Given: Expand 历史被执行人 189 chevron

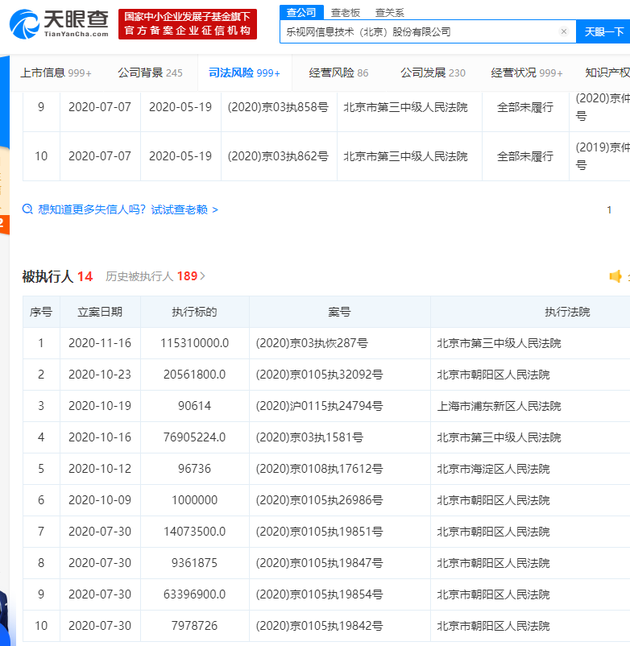Looking at the screenshot, I should tap(202, 276).
